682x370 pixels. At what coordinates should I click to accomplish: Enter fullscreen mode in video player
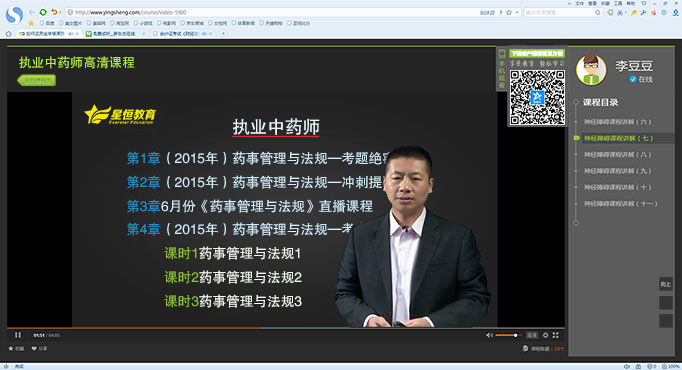pyautogui.click(x=555, y=335)
